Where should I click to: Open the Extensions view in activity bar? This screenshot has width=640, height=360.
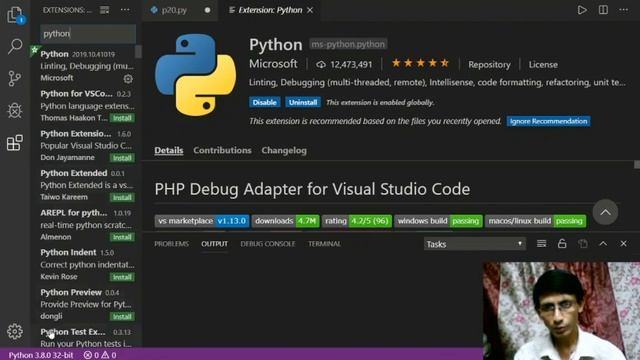(15, 142)
